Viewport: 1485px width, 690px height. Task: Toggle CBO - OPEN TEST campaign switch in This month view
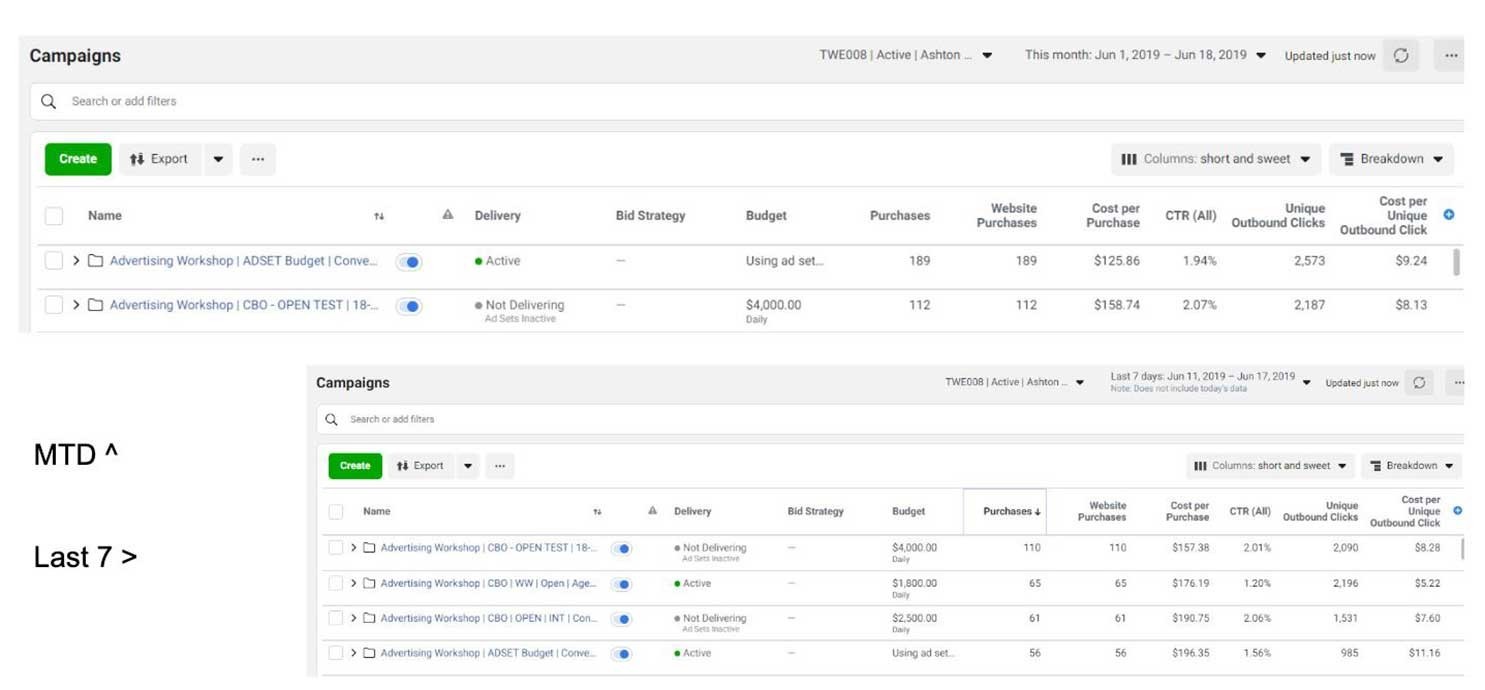[409, 306]
